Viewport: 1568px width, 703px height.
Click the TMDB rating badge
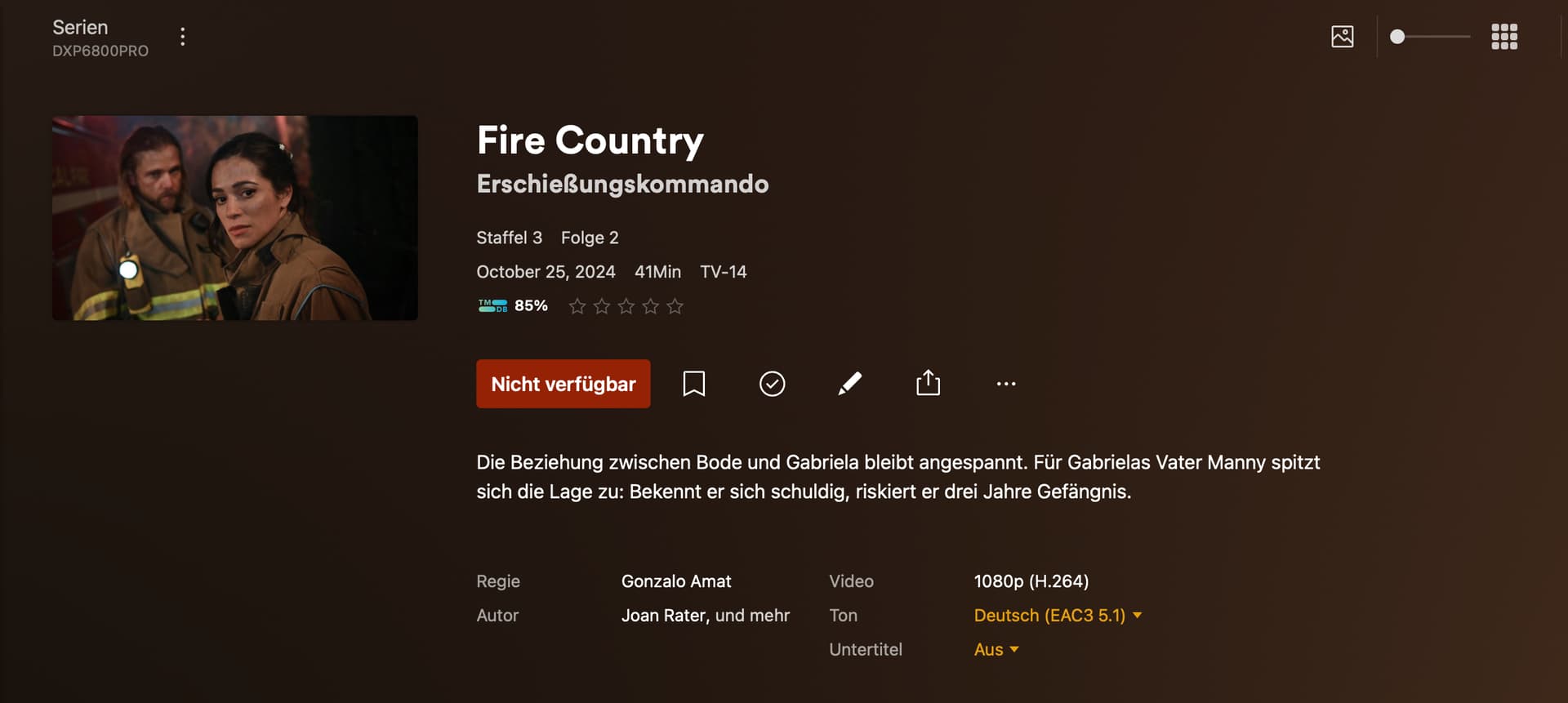[x=512, y=305]
